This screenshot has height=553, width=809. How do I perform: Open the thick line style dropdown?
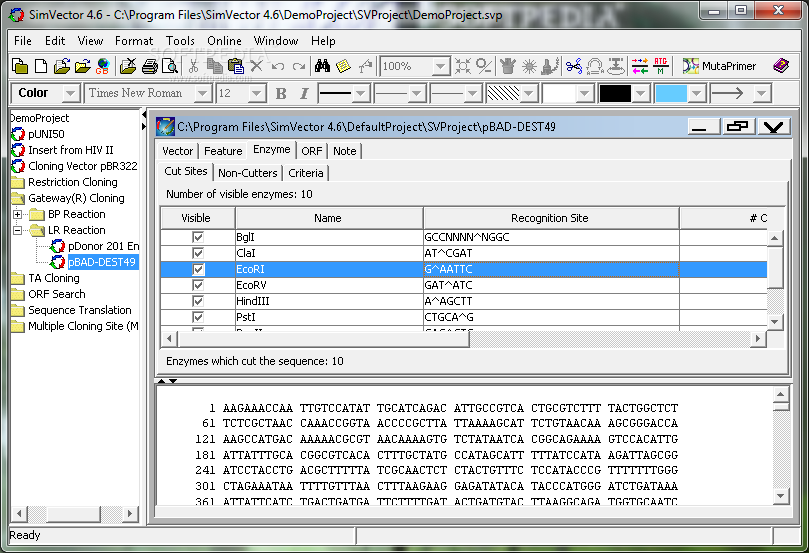361,93
